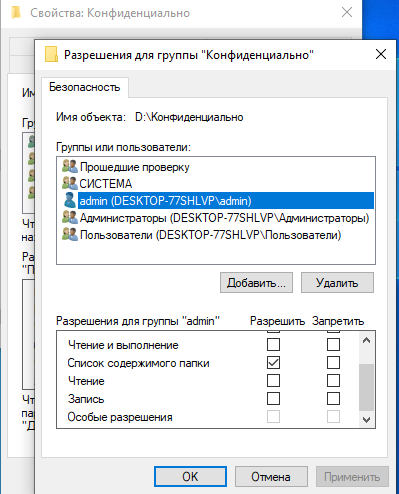Click the Применить button
This screenshot has height=494, width=399.
[x=352, y=477]
